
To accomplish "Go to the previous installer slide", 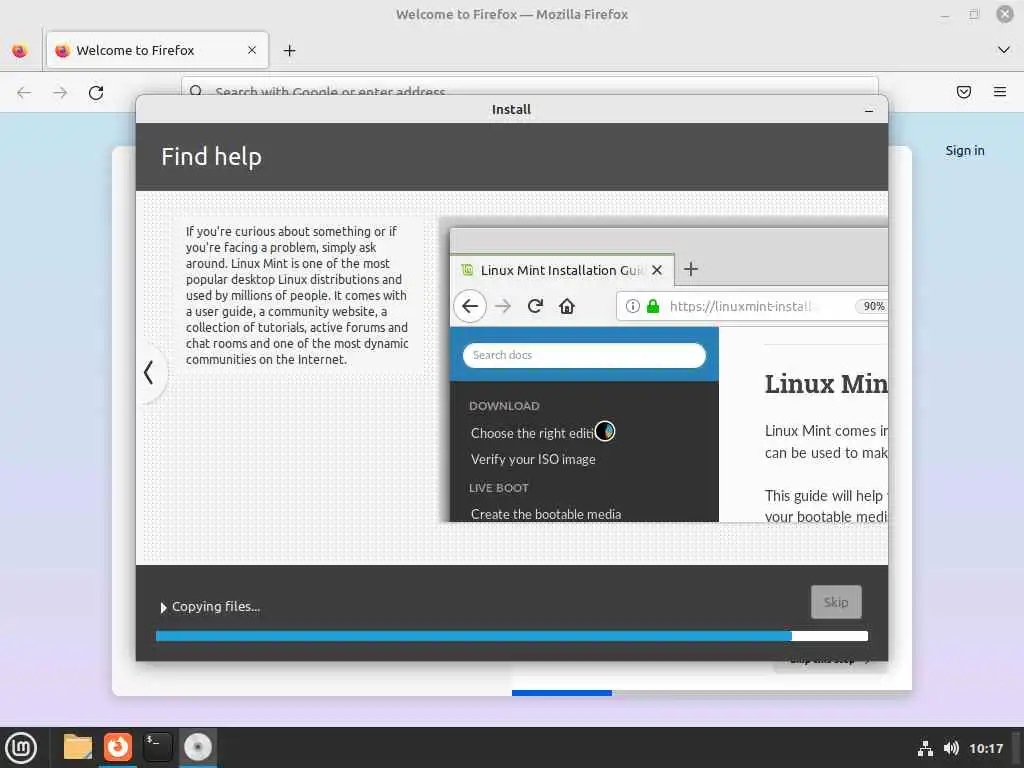I will [x=150, y=373].
